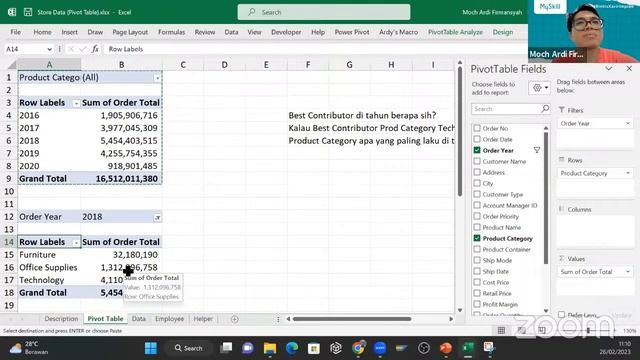Select the row 10 header
Image resolution: width=640 pixels, height=360 pixels.
tap(9, 191)
